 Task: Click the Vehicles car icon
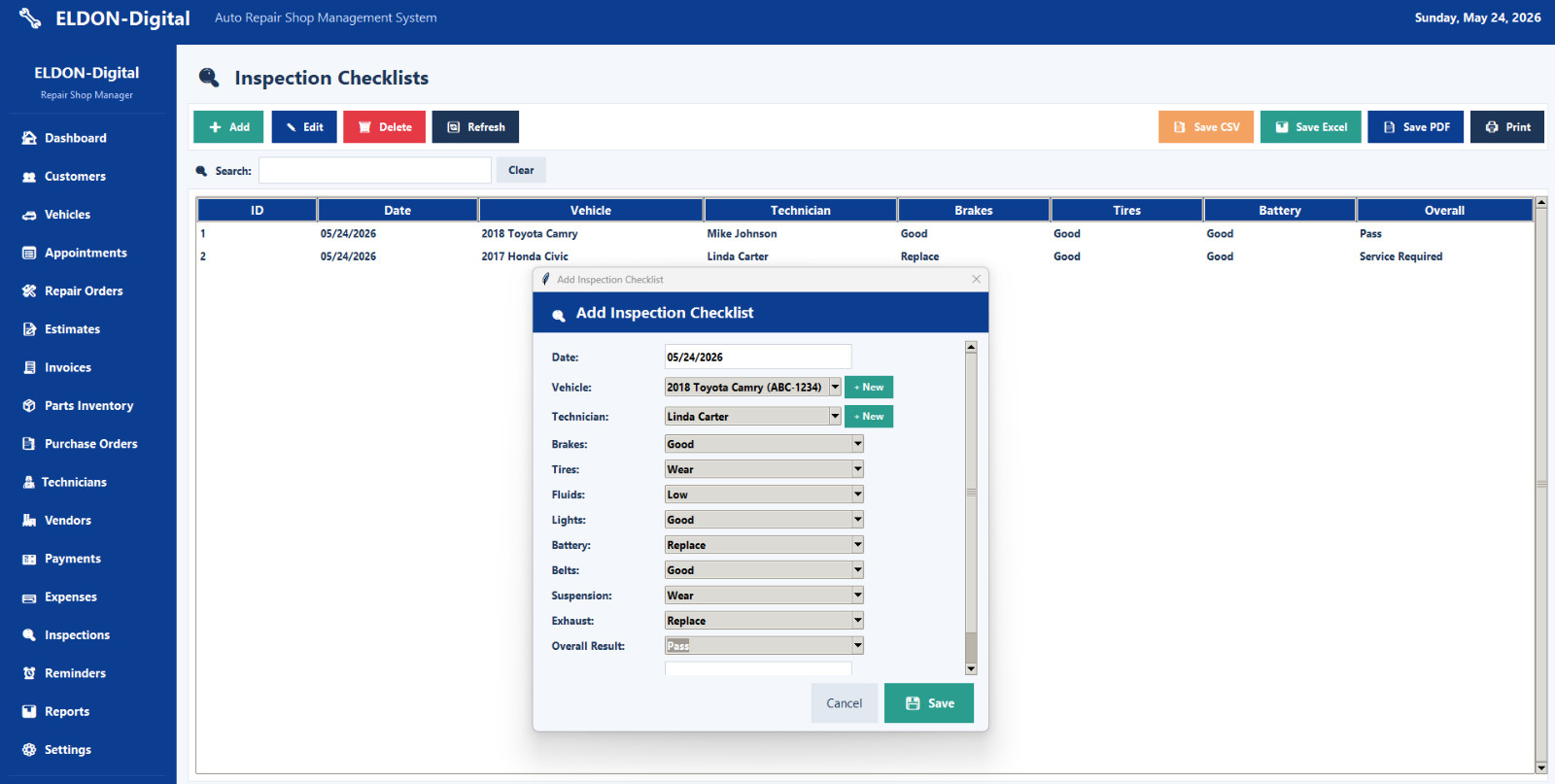coord(29,215)
